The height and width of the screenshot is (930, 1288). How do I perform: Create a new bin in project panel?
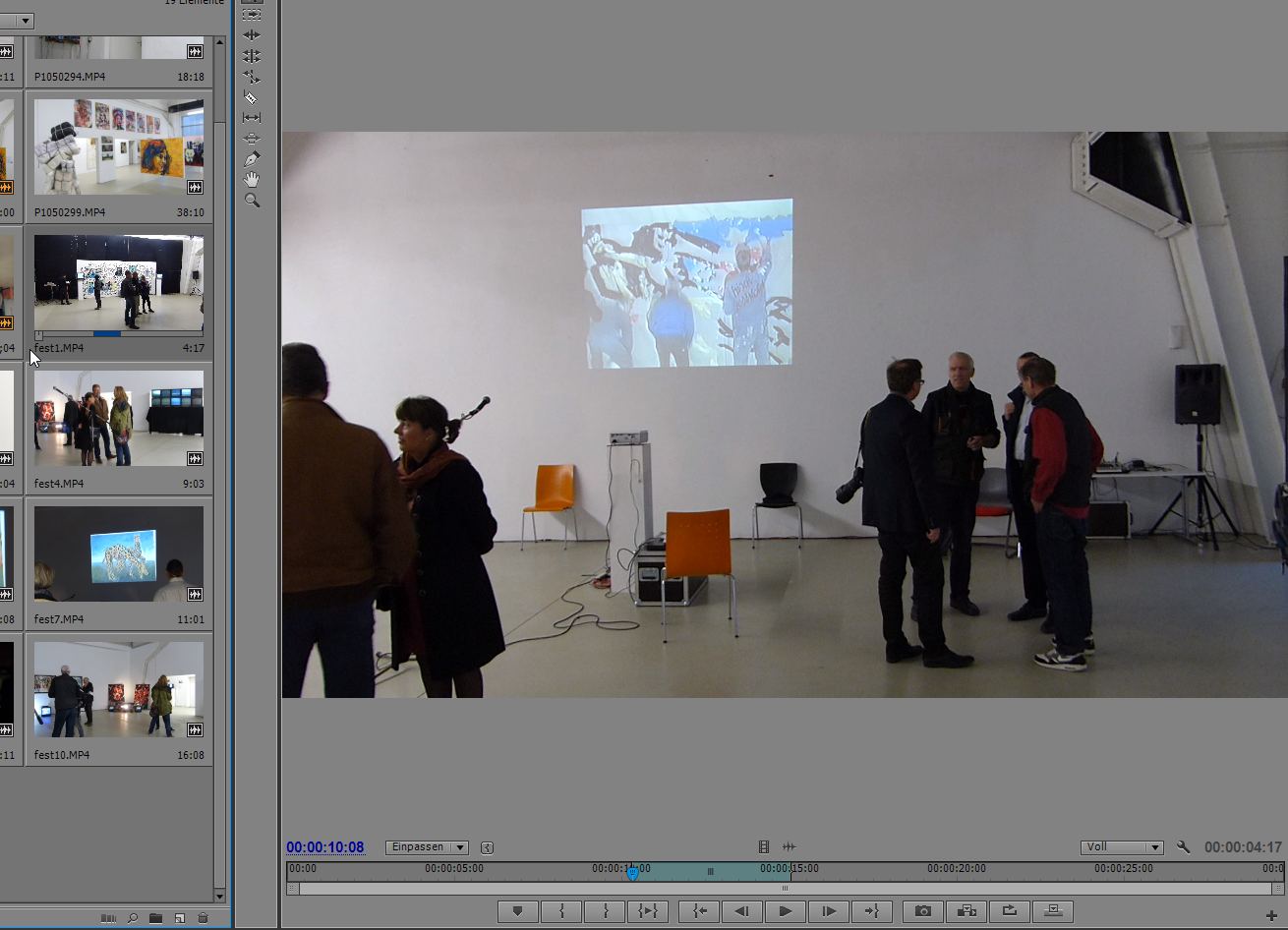click(155, 918)
